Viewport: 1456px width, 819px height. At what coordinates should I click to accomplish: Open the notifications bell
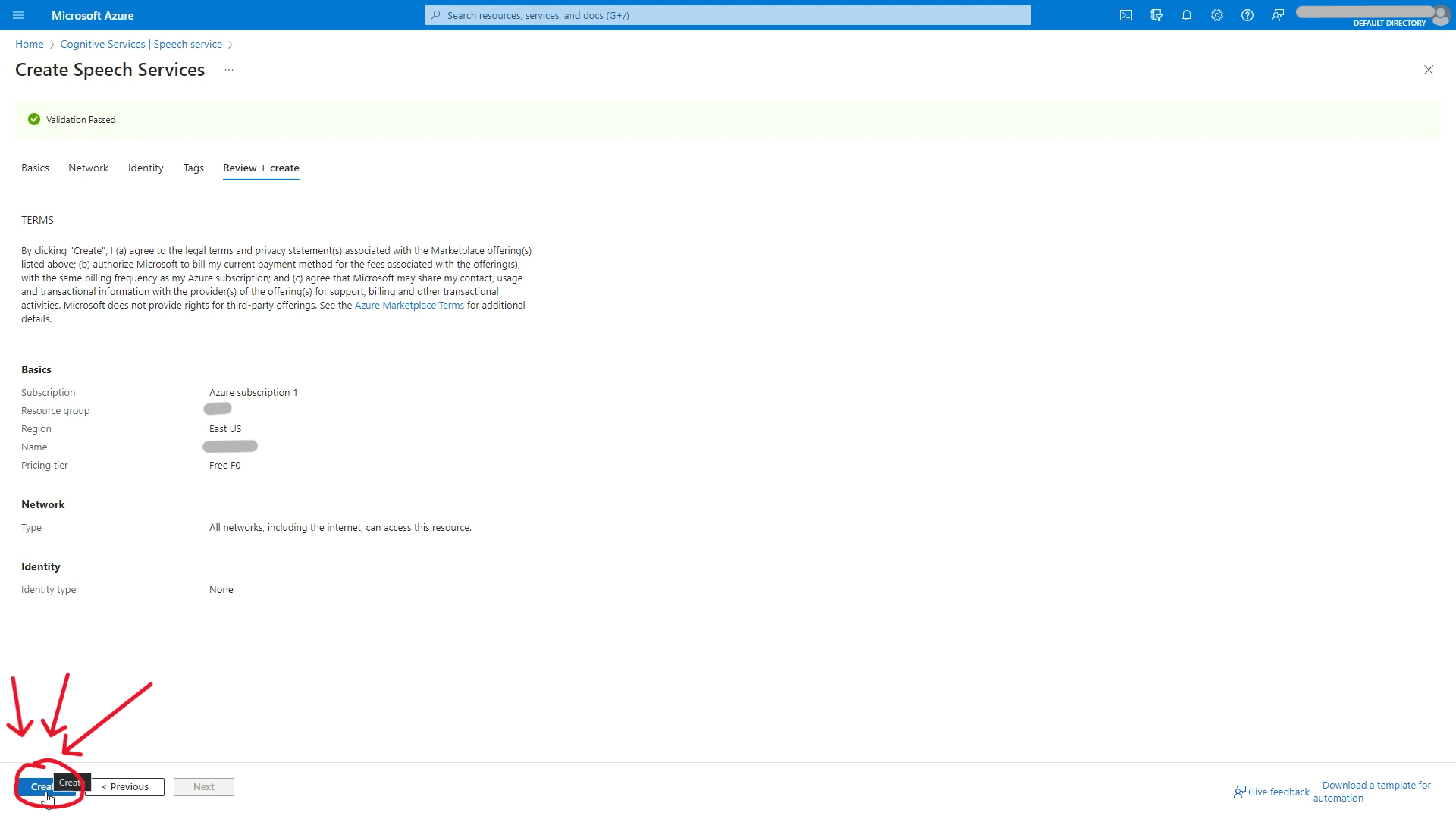tap(1187, 15)
